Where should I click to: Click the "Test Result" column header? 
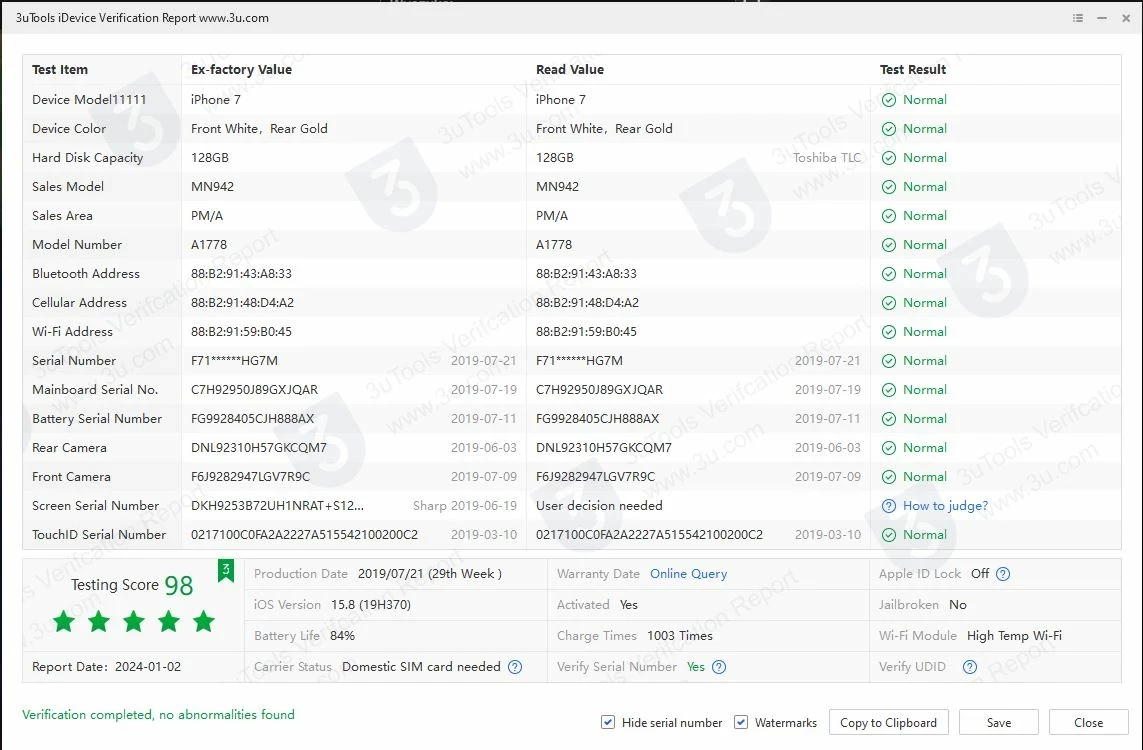click(x=913, y=70)
